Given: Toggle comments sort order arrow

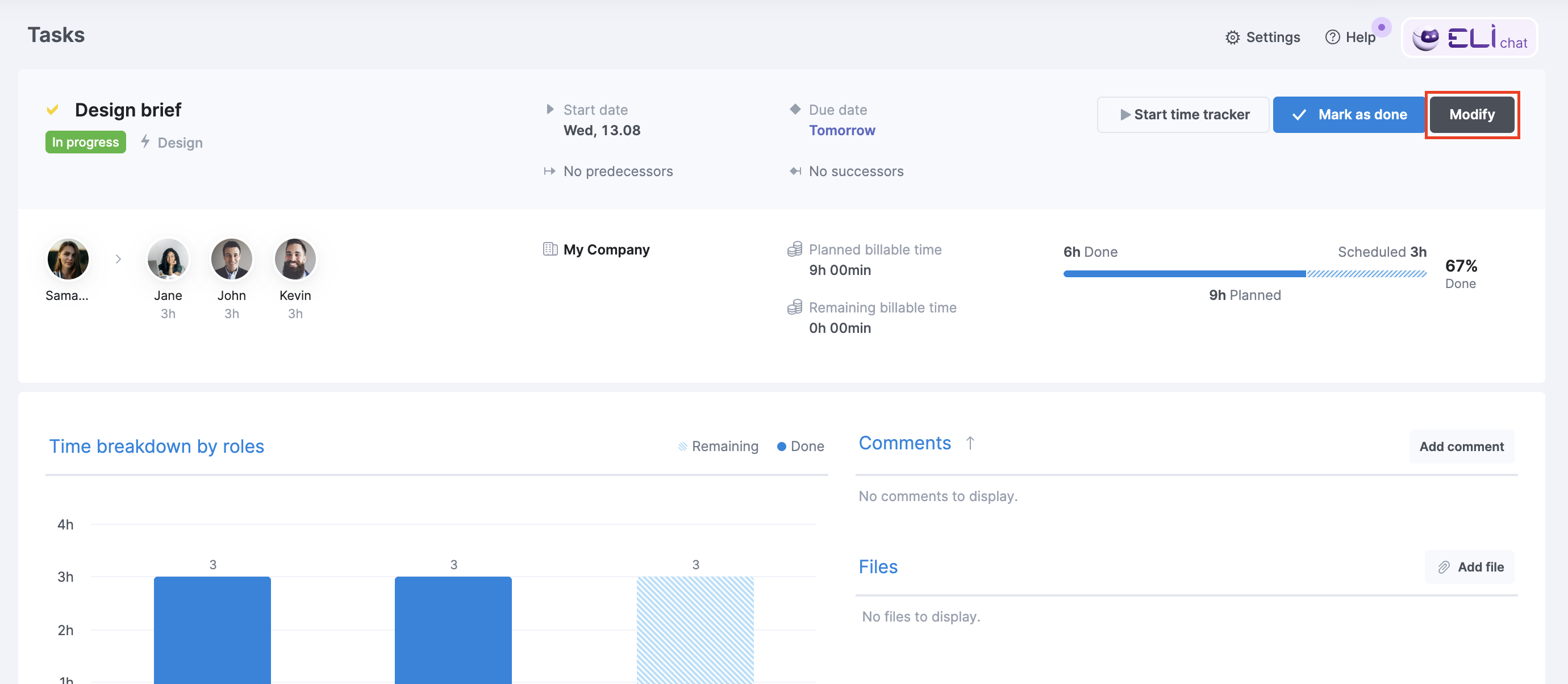Looking at the screenshot, I should [970, 443].
